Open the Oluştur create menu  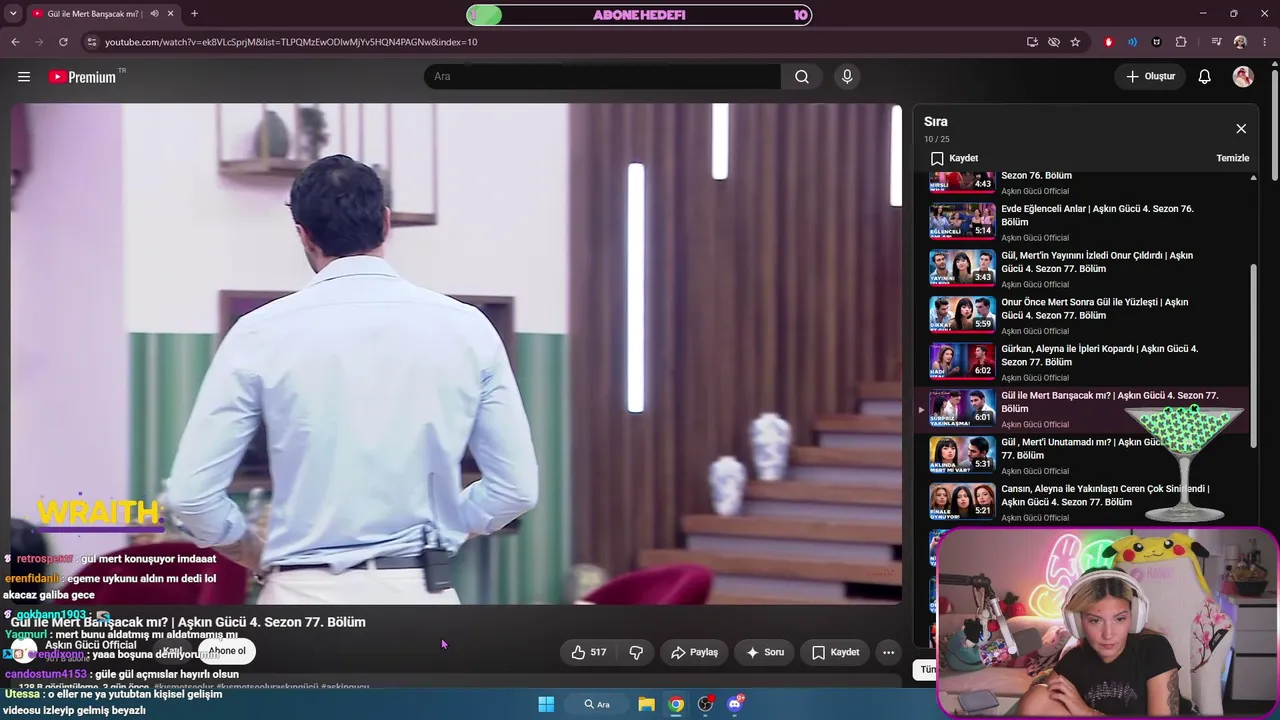1150,77
